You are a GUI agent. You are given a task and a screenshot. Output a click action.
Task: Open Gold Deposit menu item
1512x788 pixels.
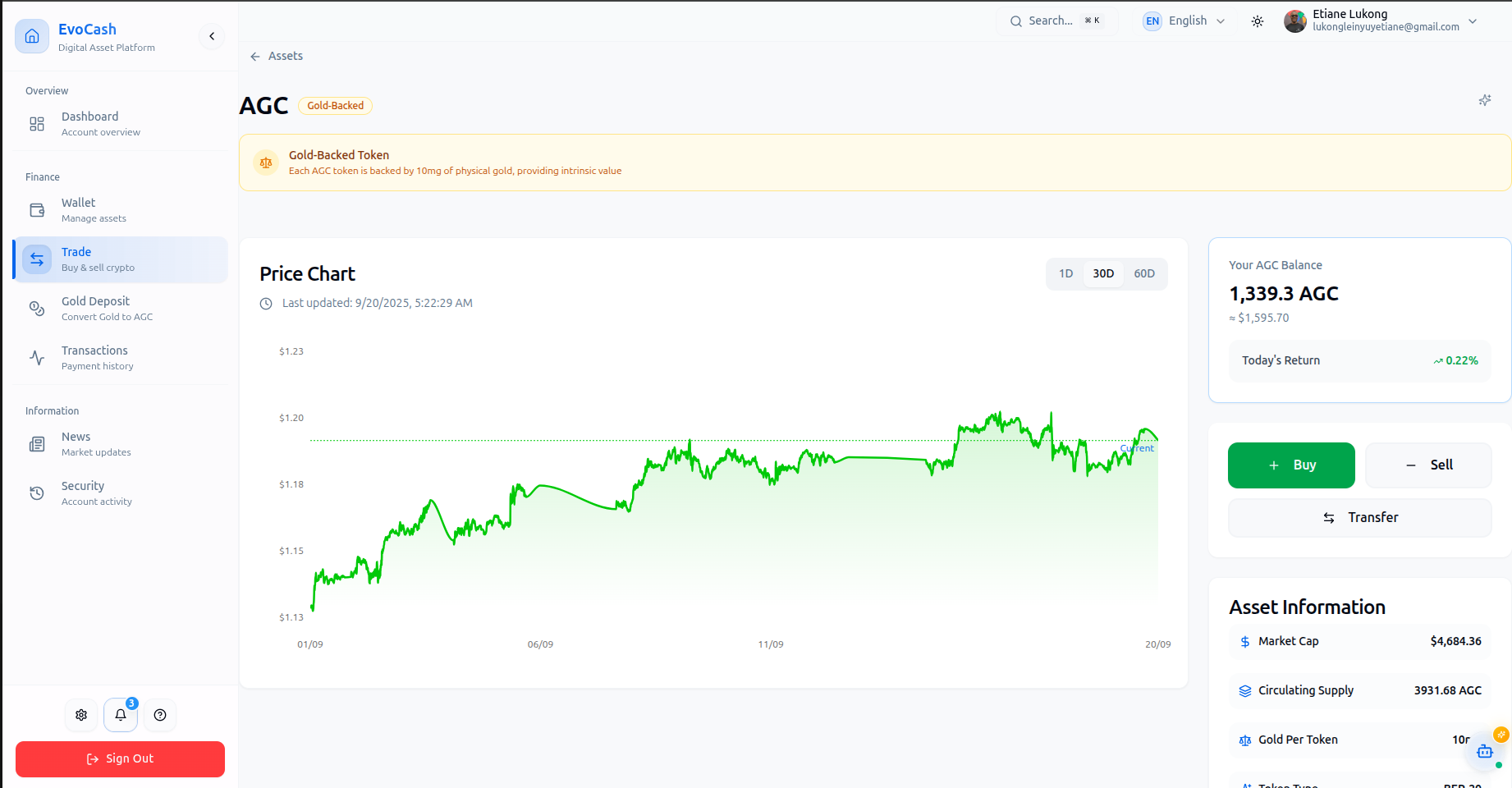point(121,309)
